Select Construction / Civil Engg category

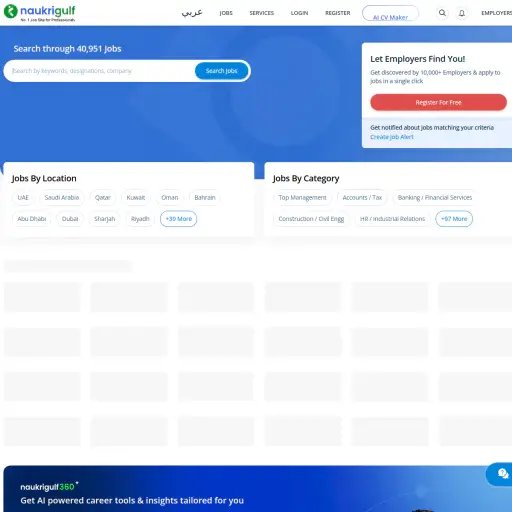coord(311,219)
